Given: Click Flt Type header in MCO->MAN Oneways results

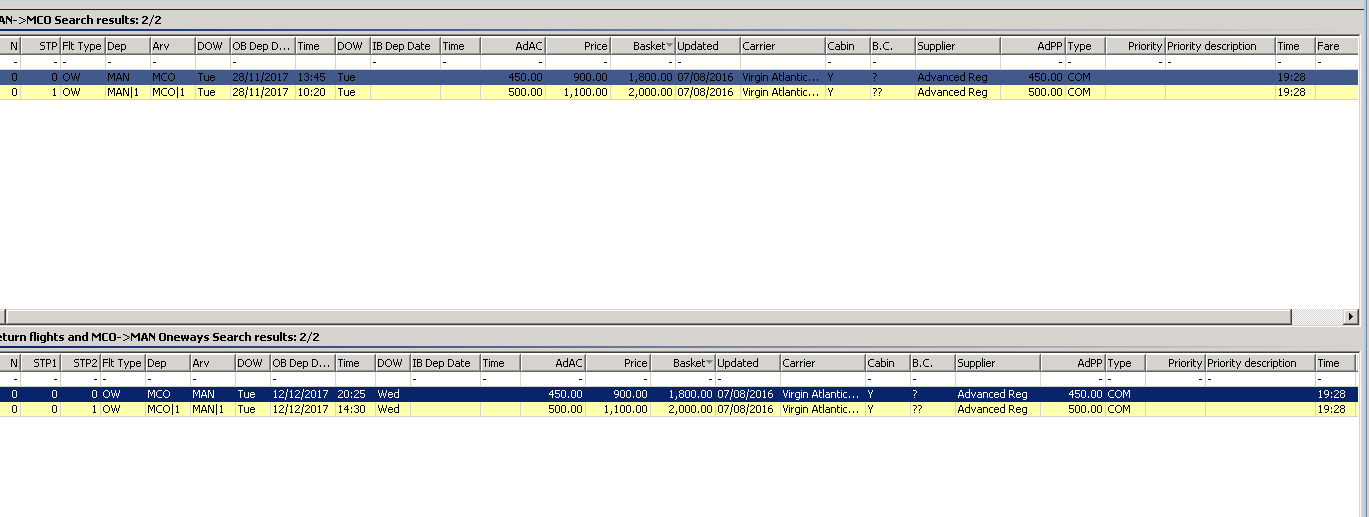Looking at the screenshot, I should pos(122,363).
